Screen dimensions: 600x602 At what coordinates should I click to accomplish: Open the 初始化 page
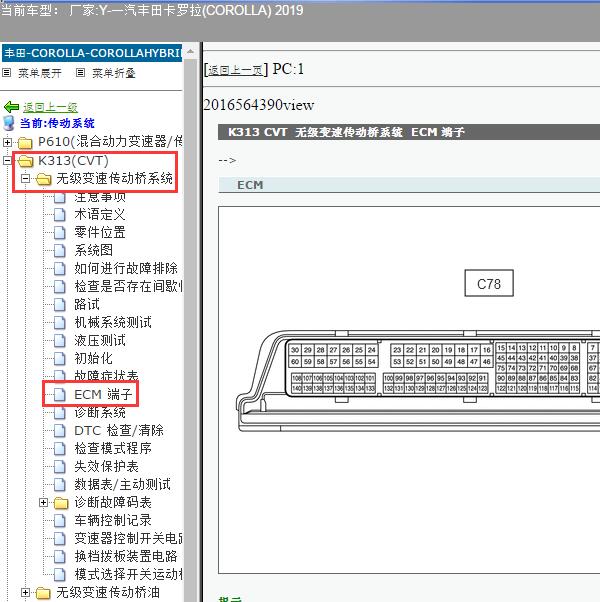click(93, 359)
